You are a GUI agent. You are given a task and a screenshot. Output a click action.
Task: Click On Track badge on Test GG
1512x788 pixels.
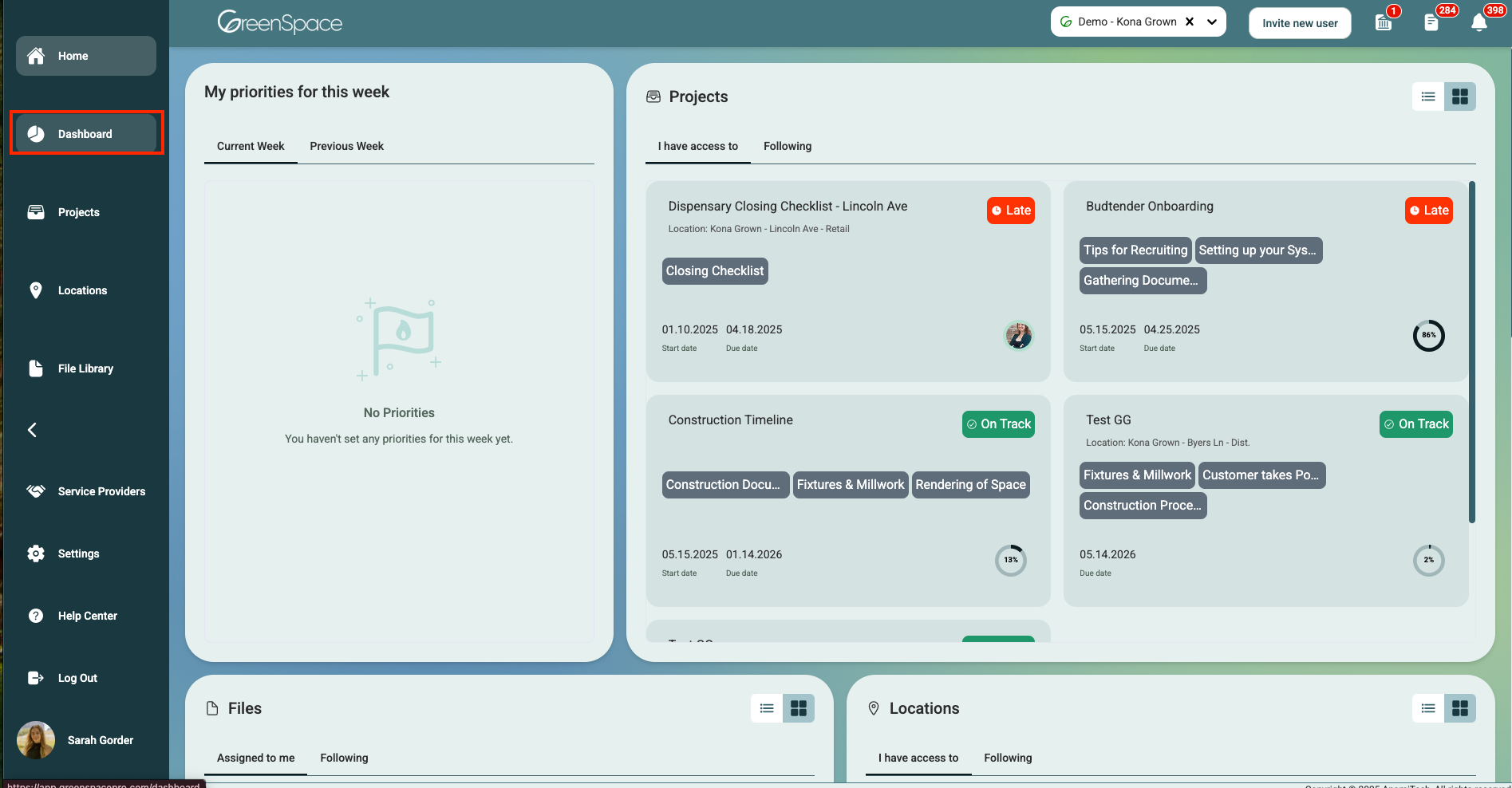[1416, 424]
